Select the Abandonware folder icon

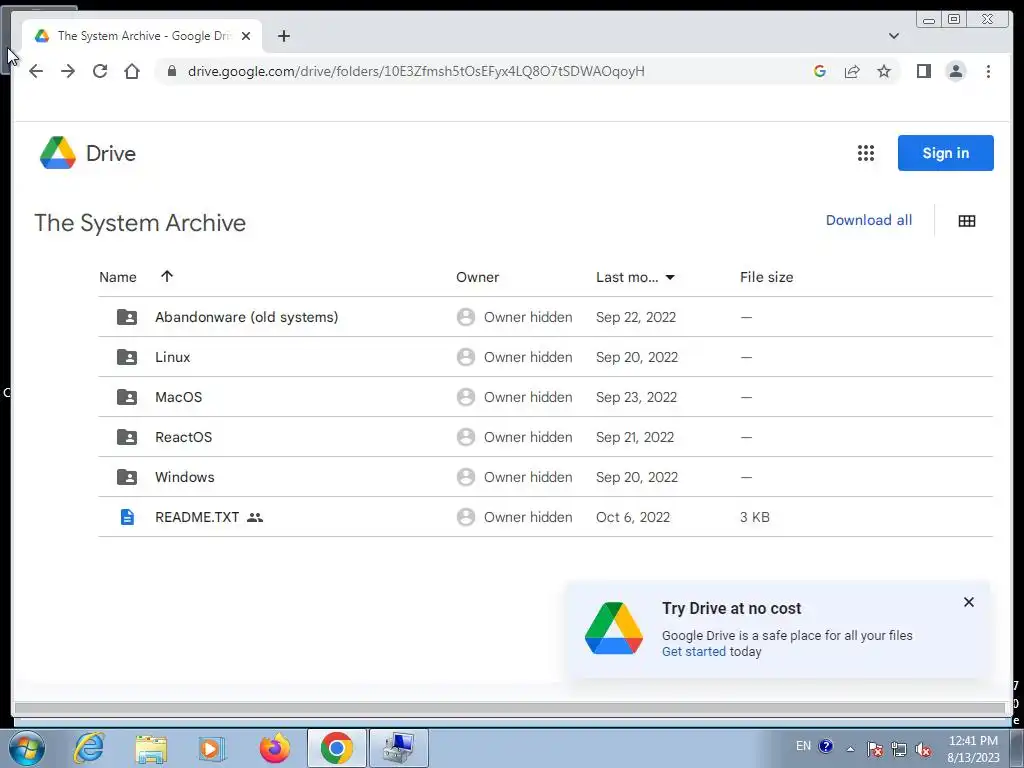point(127,317)
